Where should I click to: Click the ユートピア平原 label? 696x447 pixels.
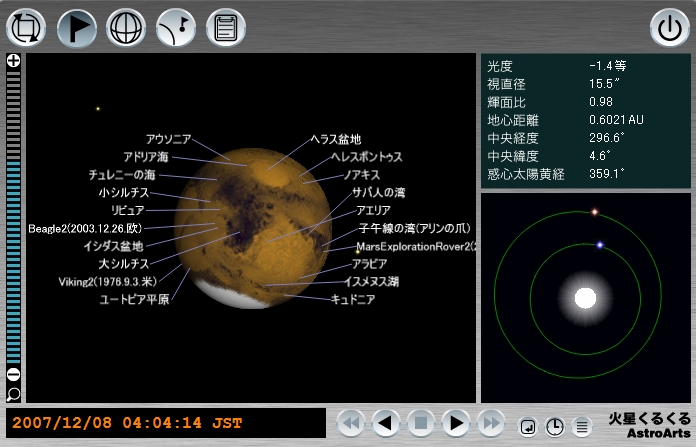point(134,300)
